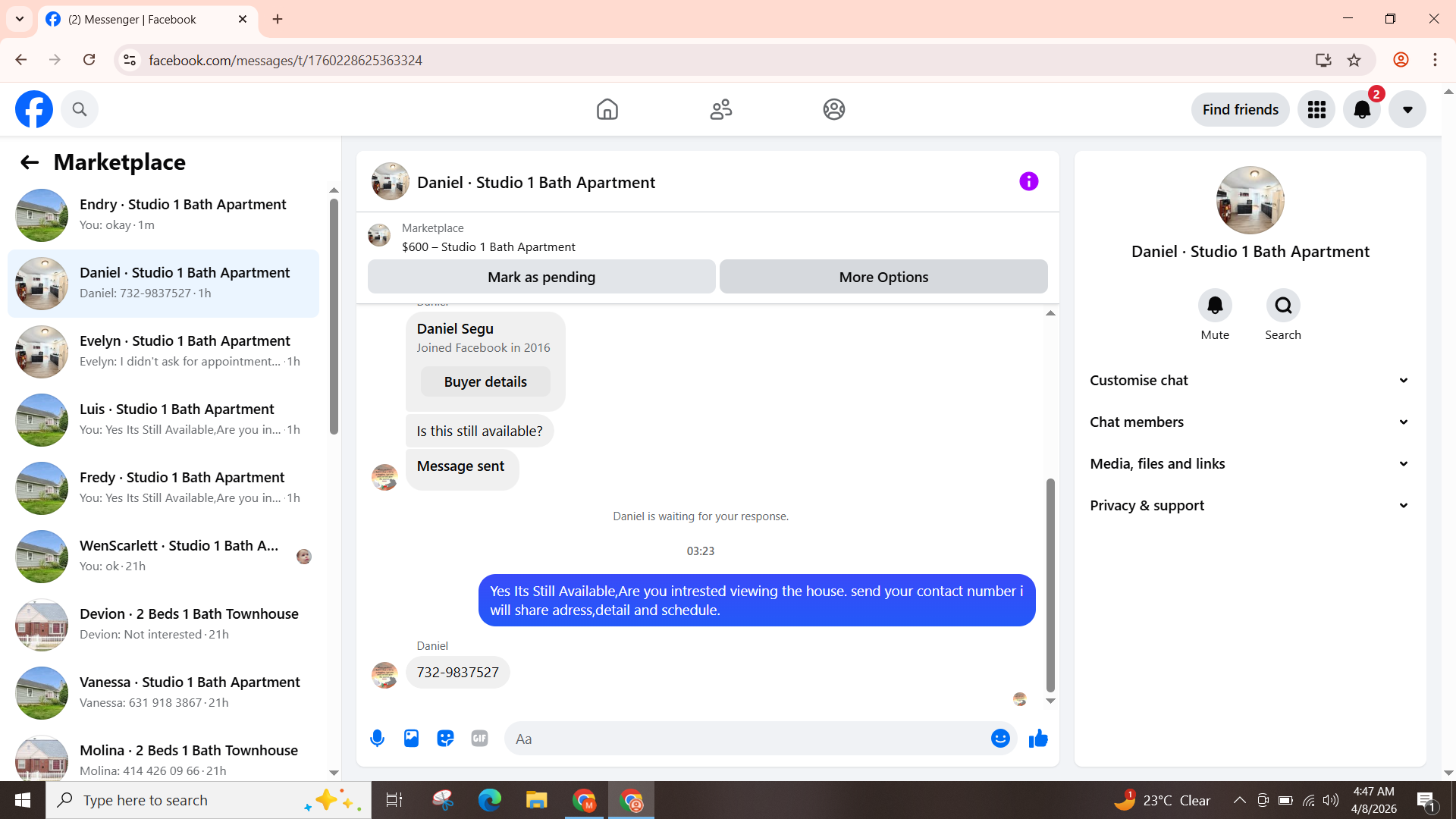Click the voice clip microphone icon
Viewport: 1456px width, 819px height.
click(x=377, y=739)
